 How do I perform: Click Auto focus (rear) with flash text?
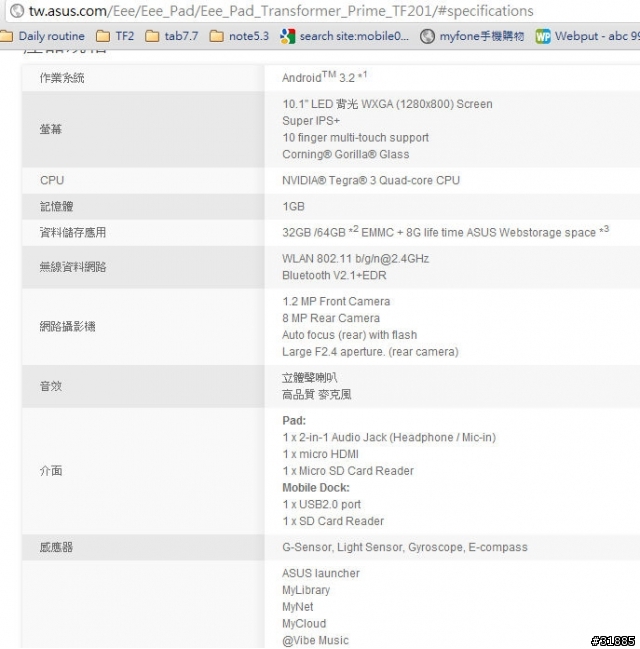click(350, 335)
